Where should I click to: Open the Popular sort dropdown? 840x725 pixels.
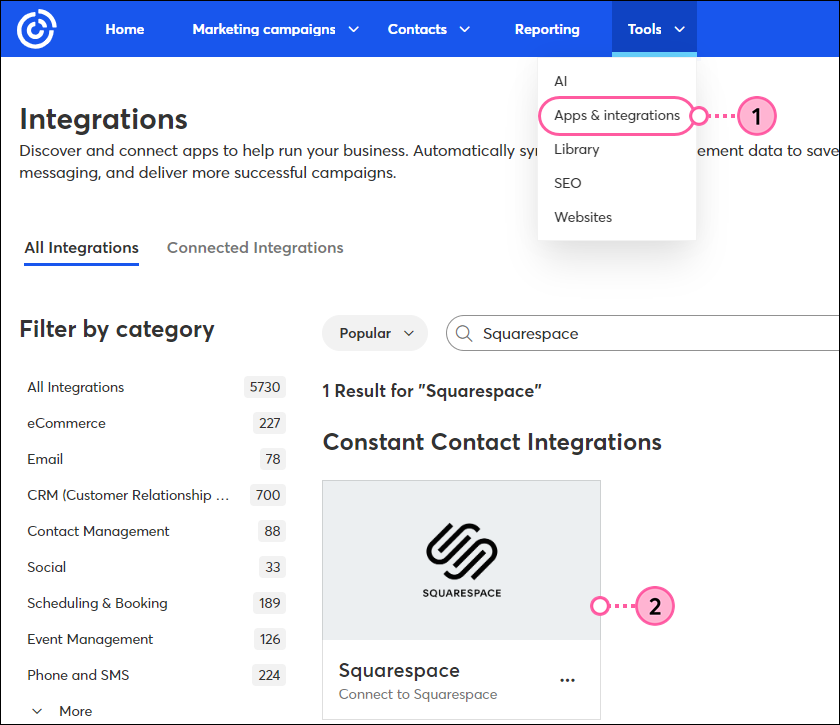(374, 332)
